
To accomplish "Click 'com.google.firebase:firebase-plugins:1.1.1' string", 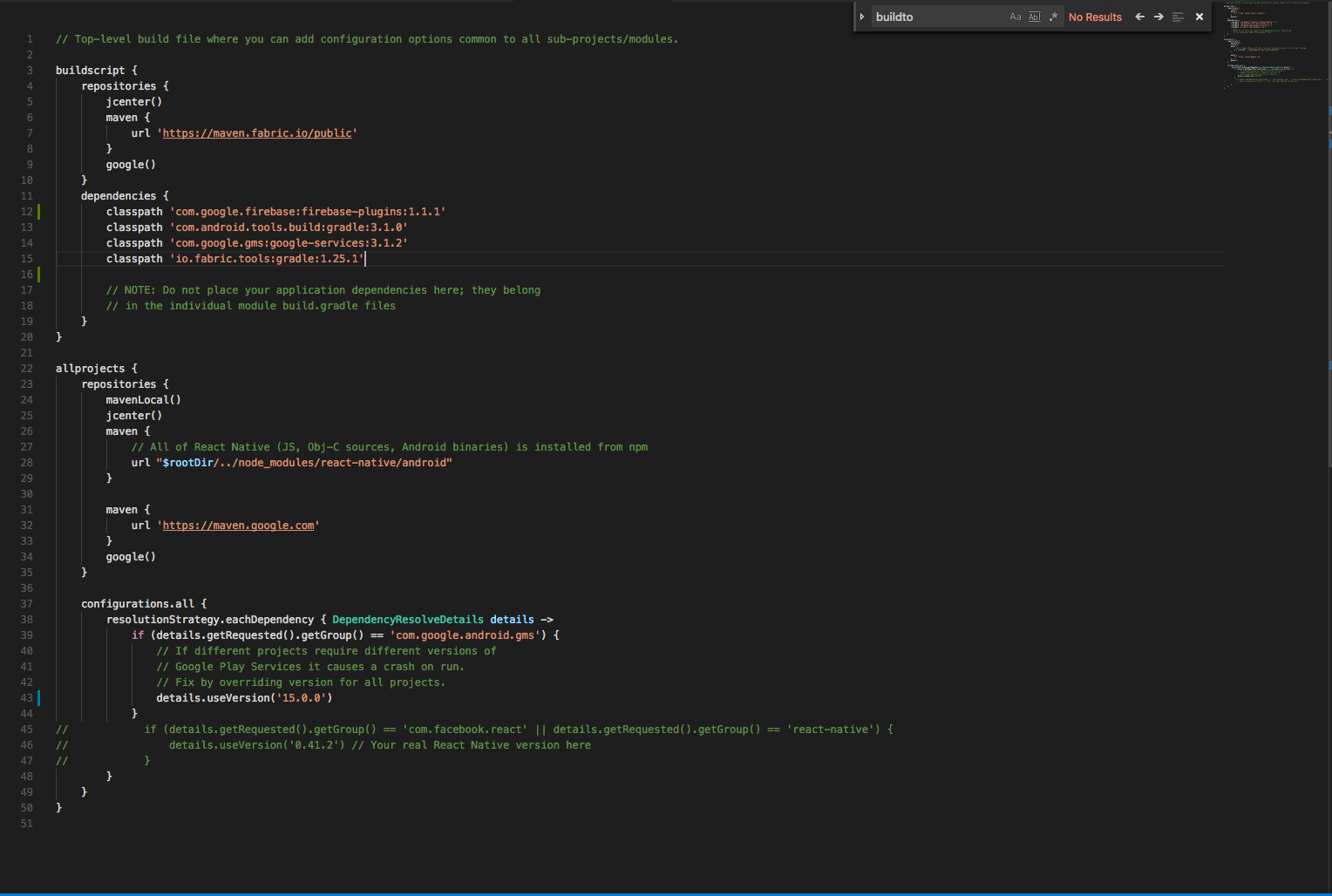I will point(308,212).
